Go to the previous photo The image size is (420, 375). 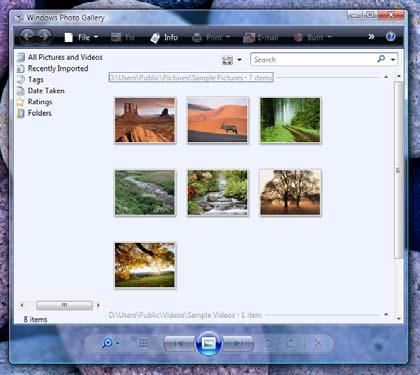click(179, 343)
